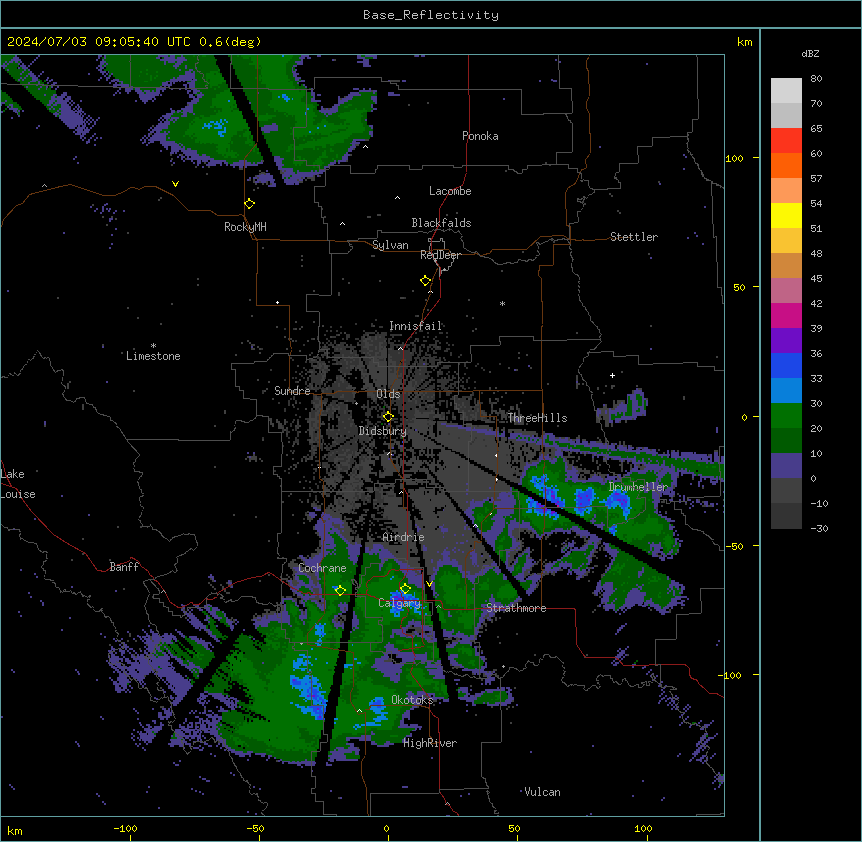The height and width of the screenshot is (842, 862).
Task: Click the yellow diamond marker beside RockyMH
Action: click(249, 204)
